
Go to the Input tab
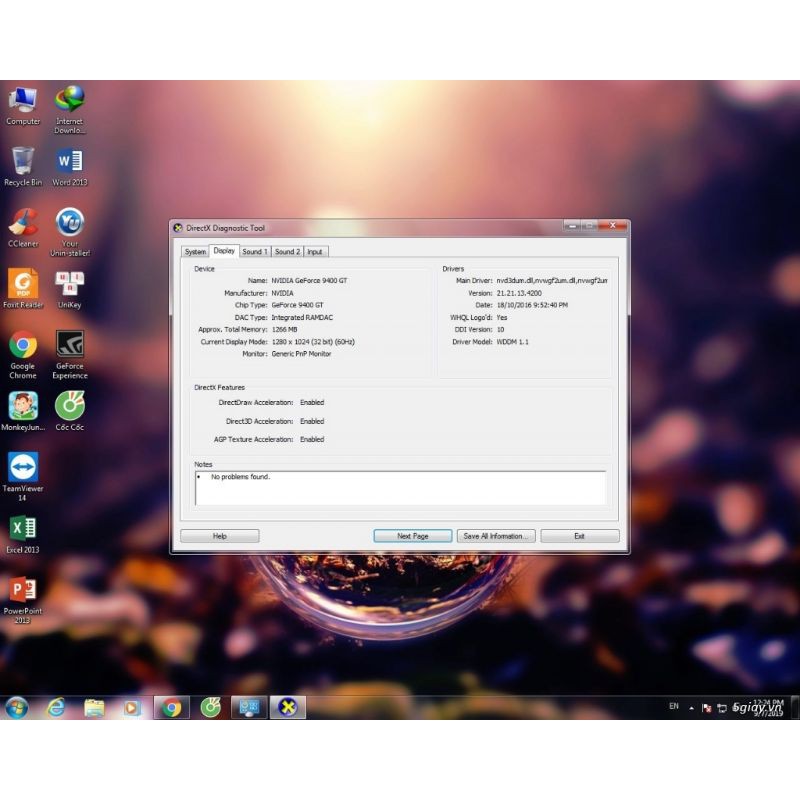(x=315, y=252)
